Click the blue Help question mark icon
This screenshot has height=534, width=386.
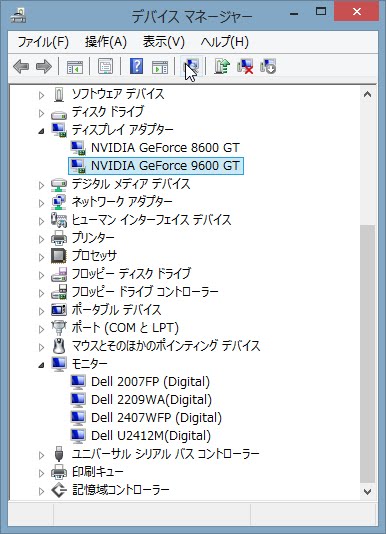pos(136,66)
